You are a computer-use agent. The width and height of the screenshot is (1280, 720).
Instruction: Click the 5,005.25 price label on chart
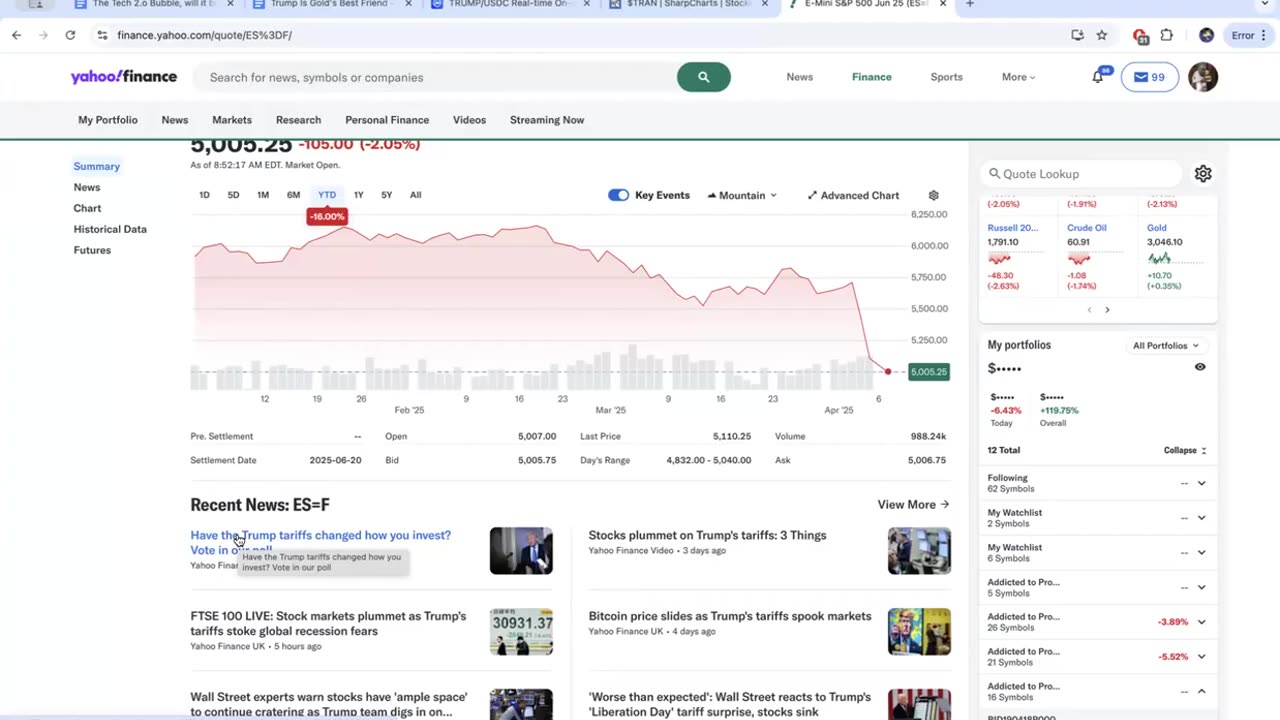tap(929, 372)
